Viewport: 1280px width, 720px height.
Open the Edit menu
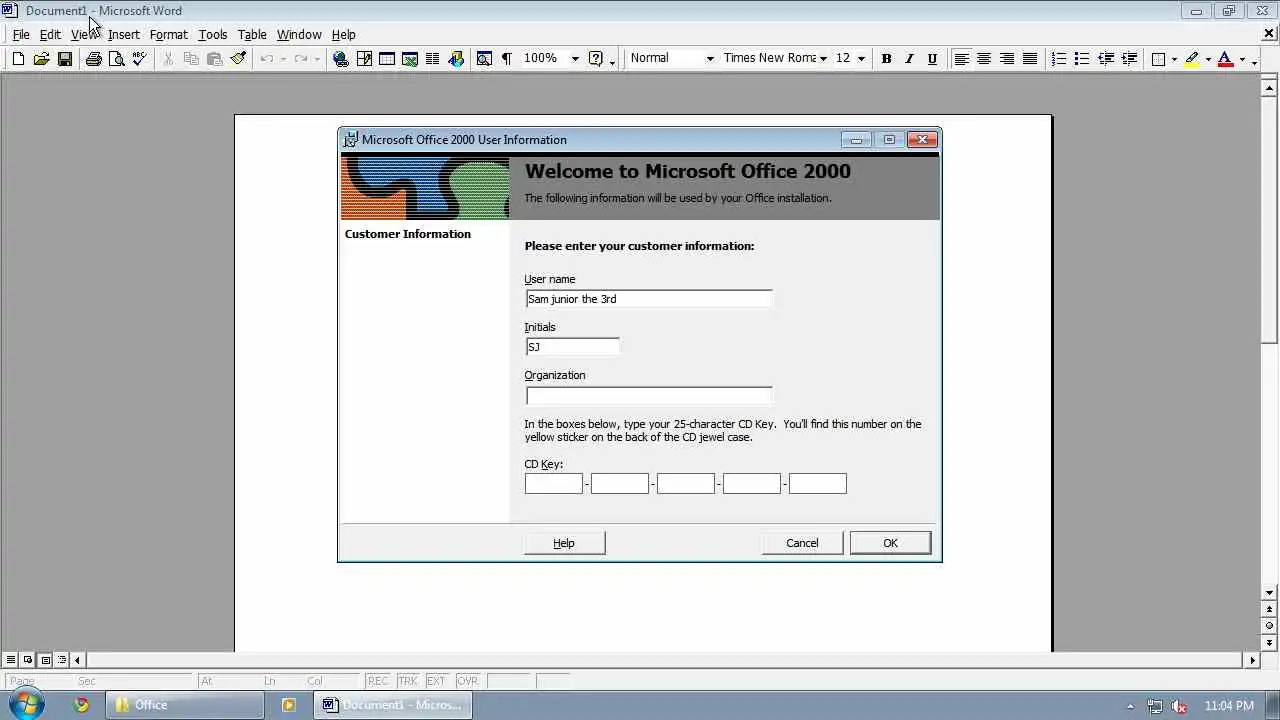pyautogui.click(x=50, y=34)
